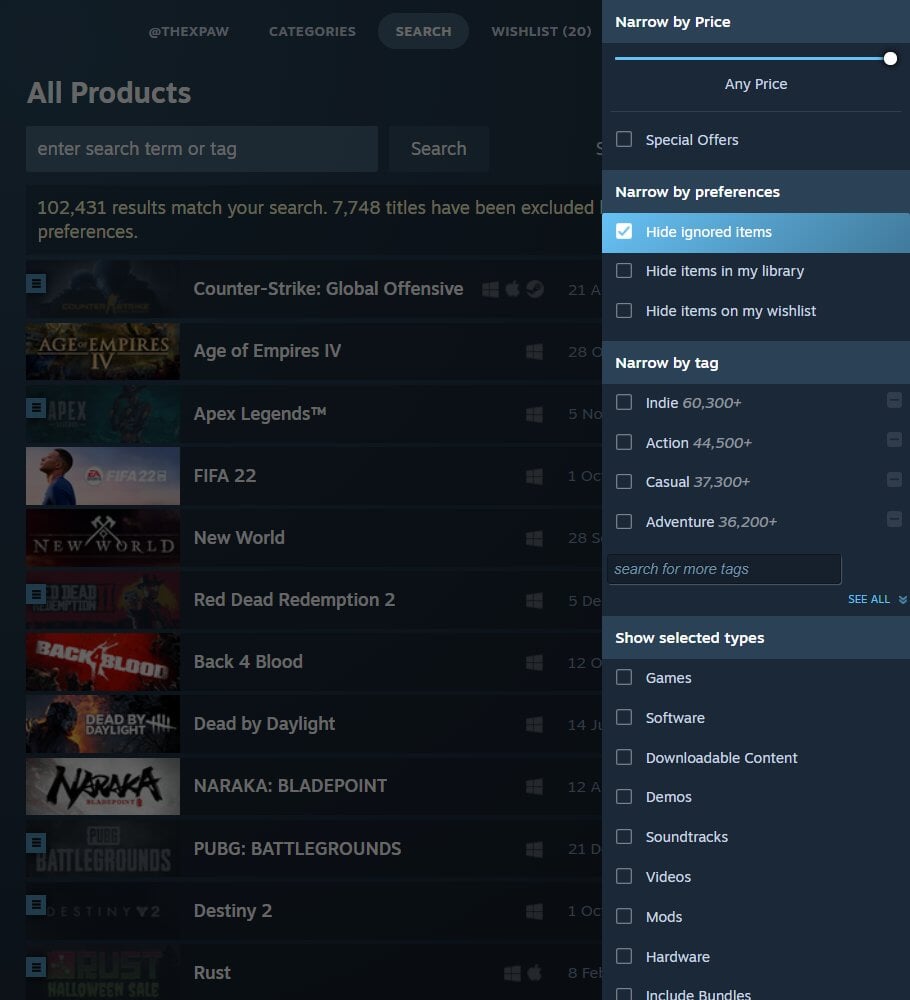This screenshot has height=1000, width=910.
Task: Select the Downloadable Content checkbox
Action: click(624, 757)
